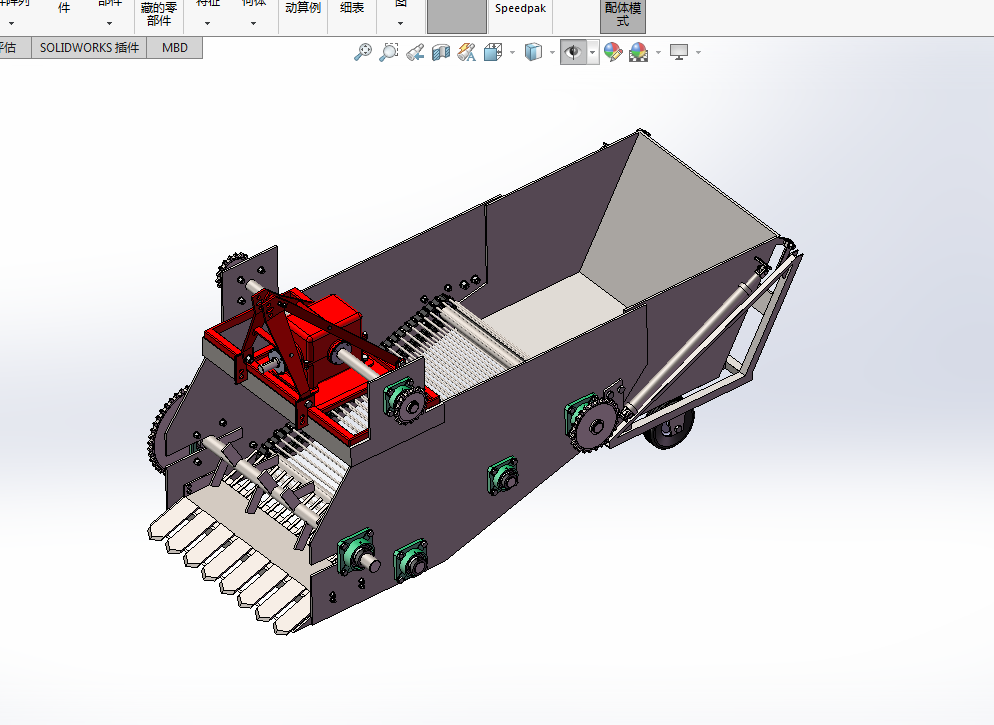The image size is (994, 725).
Task: Expand the Display Style dropdown arrow
Action: click(x=553, y=53)
